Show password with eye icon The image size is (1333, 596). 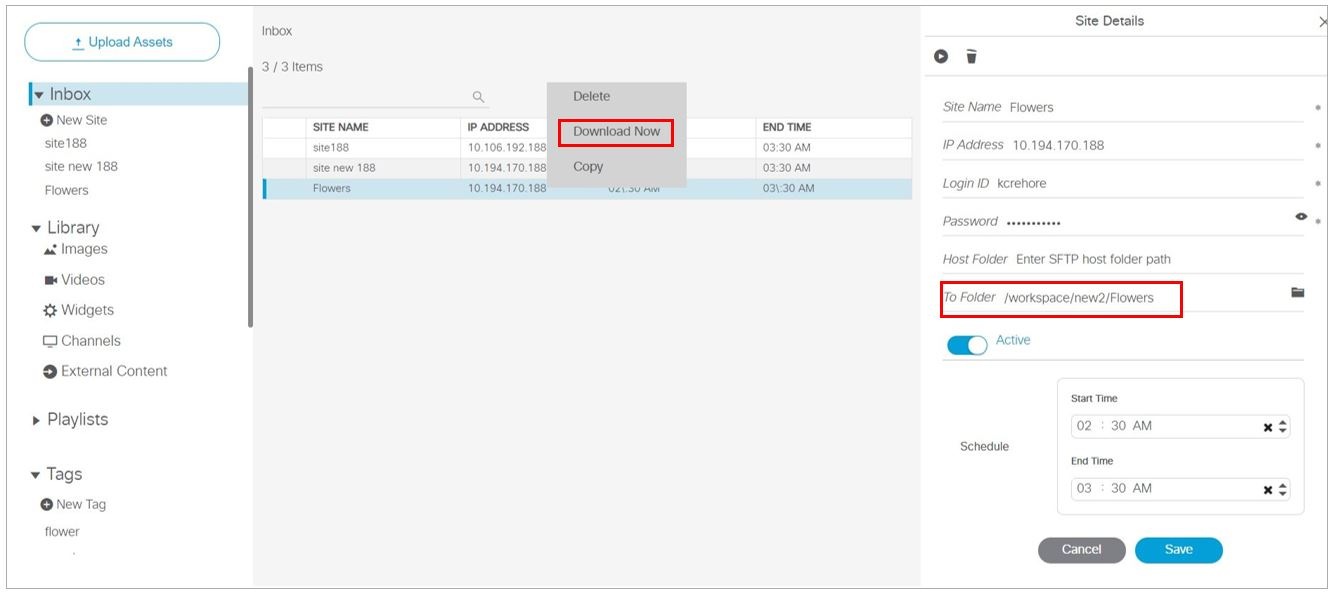point(1301,216)
